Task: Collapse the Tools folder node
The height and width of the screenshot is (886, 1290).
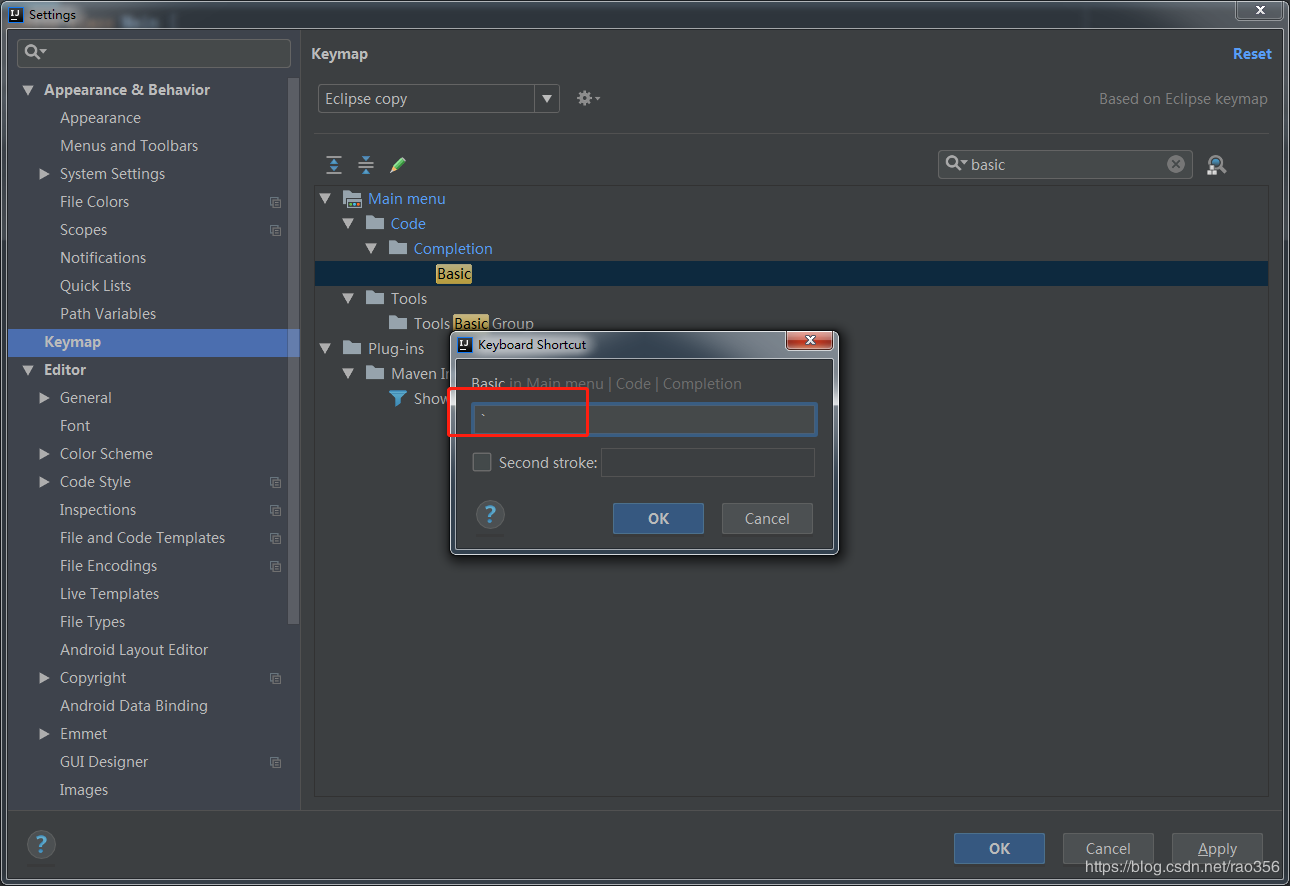Action: 348,299
